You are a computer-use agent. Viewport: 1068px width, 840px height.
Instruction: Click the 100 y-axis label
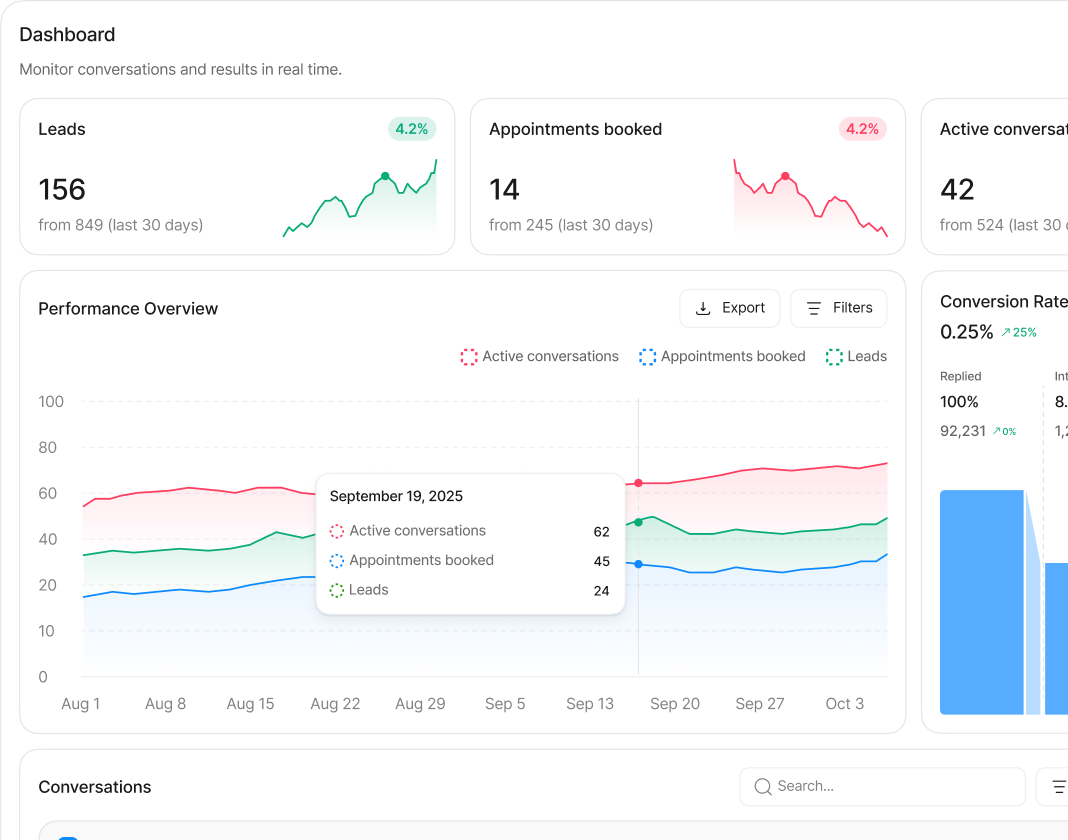click(51, 402)
